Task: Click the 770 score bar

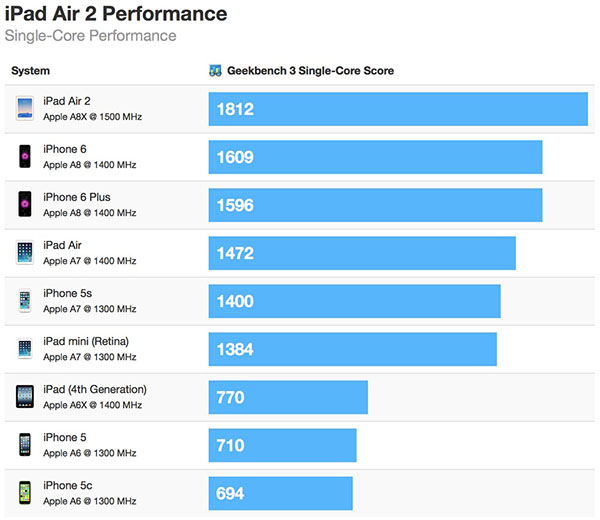Action: tap(288, 397)
